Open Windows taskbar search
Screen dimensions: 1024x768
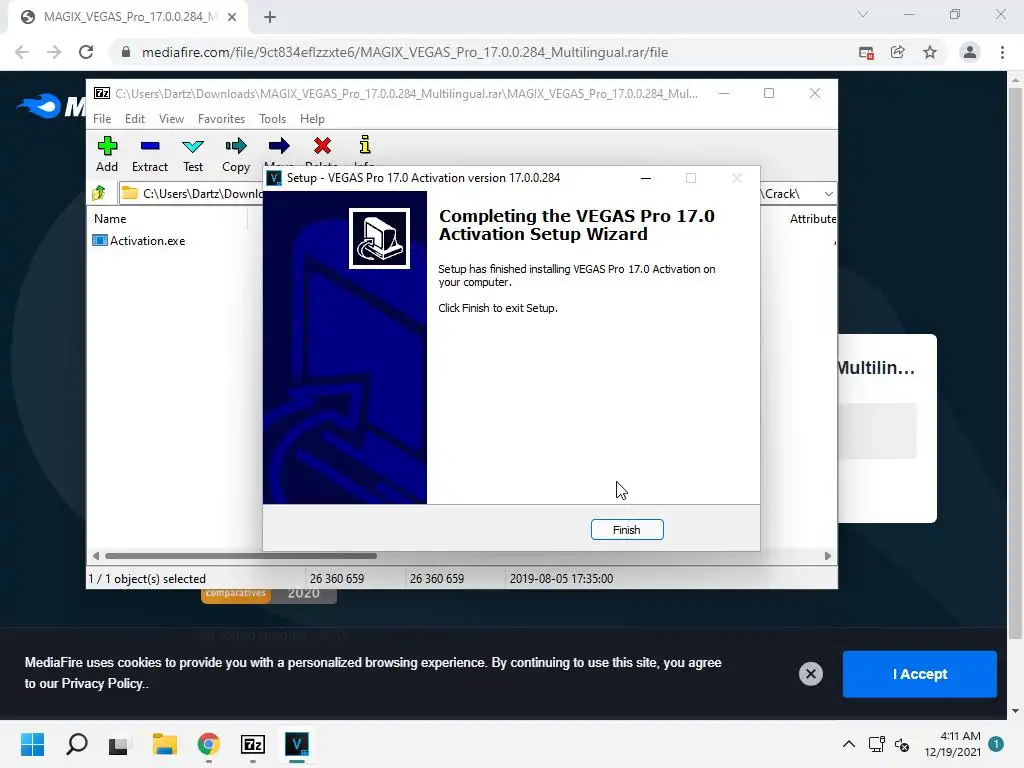click(76, 744)
